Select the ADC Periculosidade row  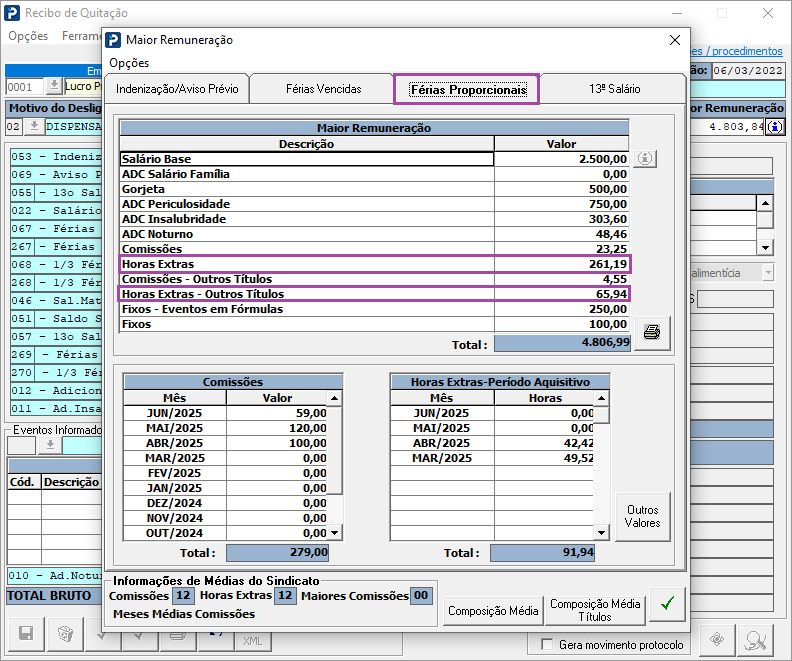374,204
